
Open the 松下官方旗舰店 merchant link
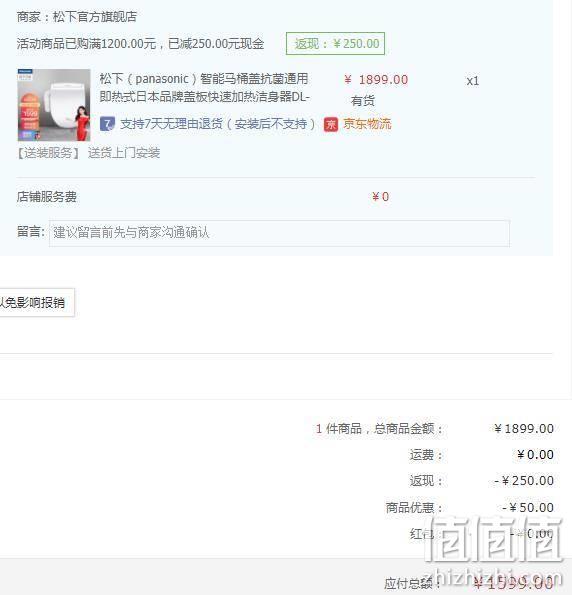tap(95, 17)
